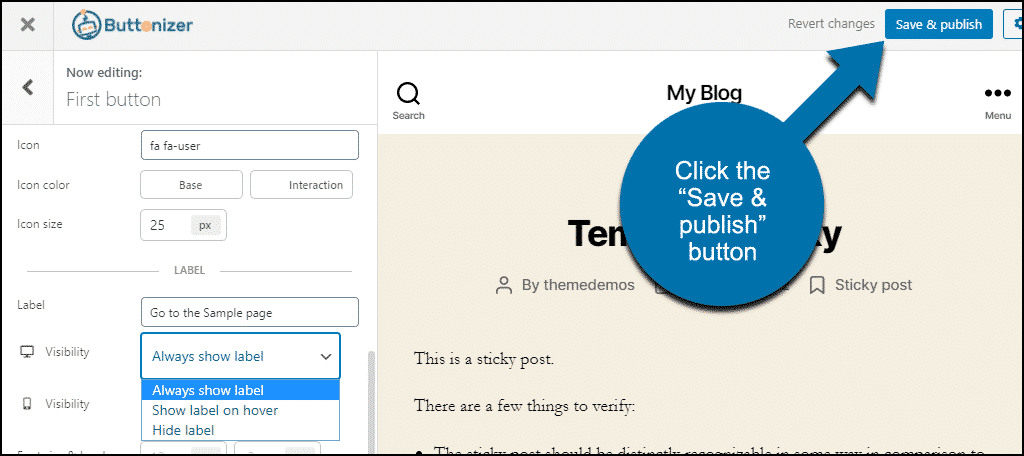Close the Buttonizer editor with X icon
This screenshot has width=1024, height=456.
pyautogui.click(x=28, y=25)
